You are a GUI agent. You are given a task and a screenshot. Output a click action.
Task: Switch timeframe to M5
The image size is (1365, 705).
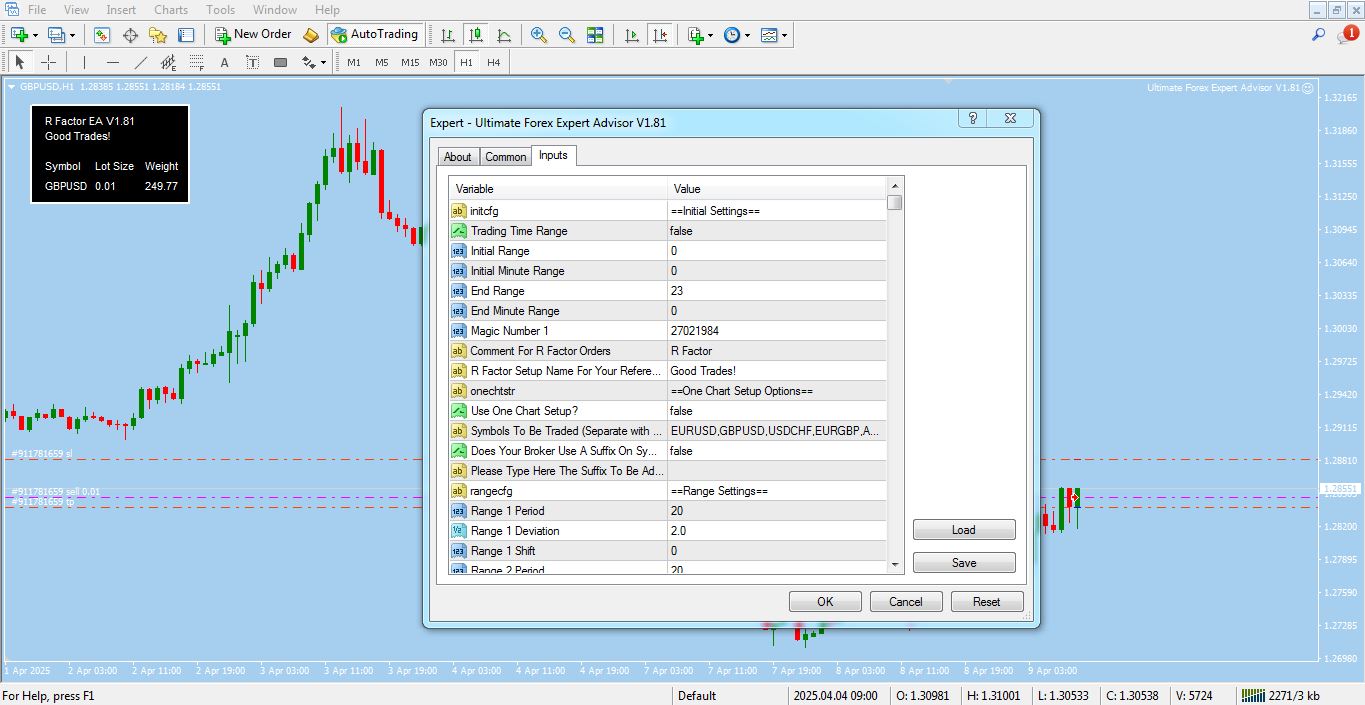click(x=382, y=62)
